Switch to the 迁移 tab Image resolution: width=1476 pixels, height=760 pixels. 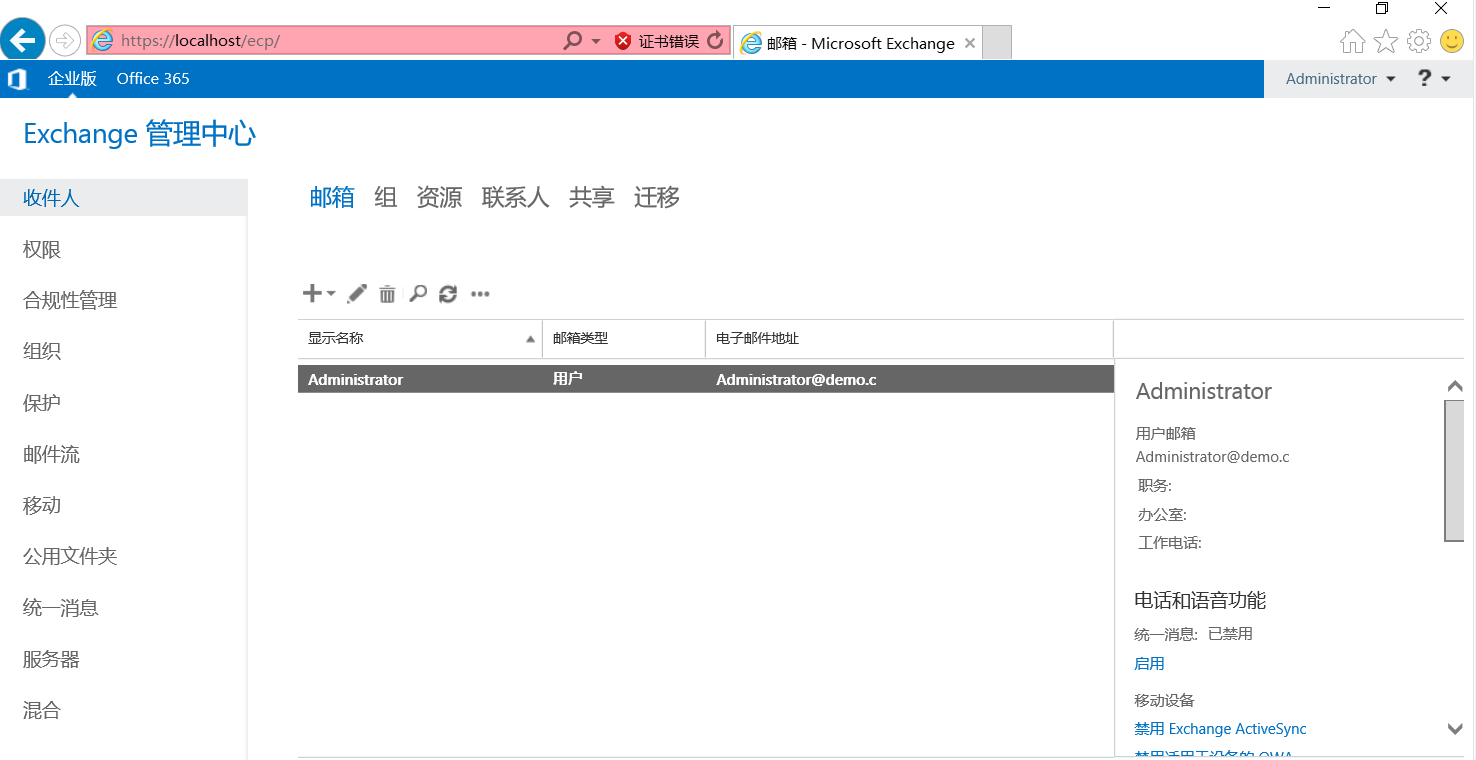tap(656, 198)
